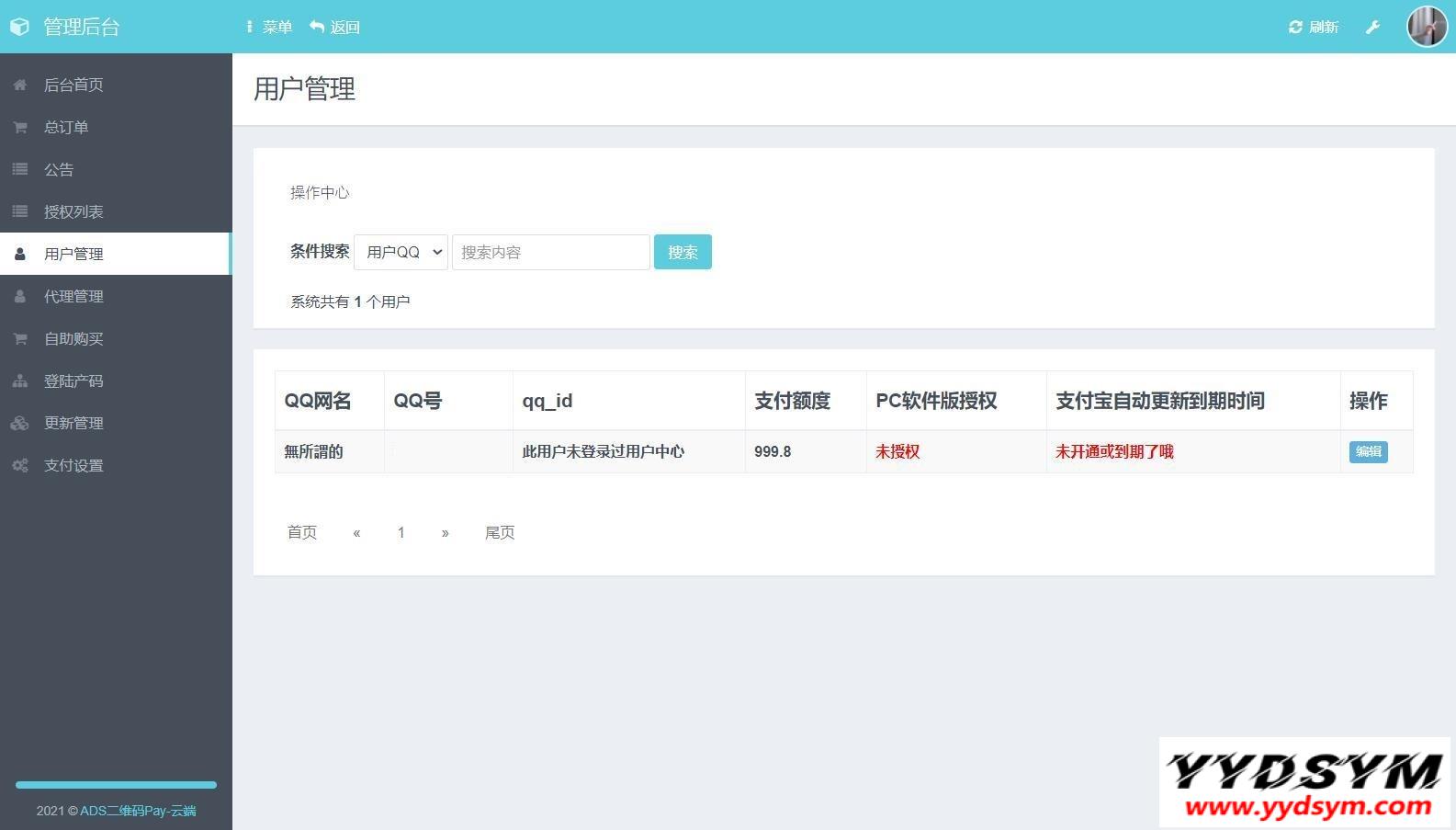Click the cart icon beside 总订单
1456x830 pixels.
point(19,128)
